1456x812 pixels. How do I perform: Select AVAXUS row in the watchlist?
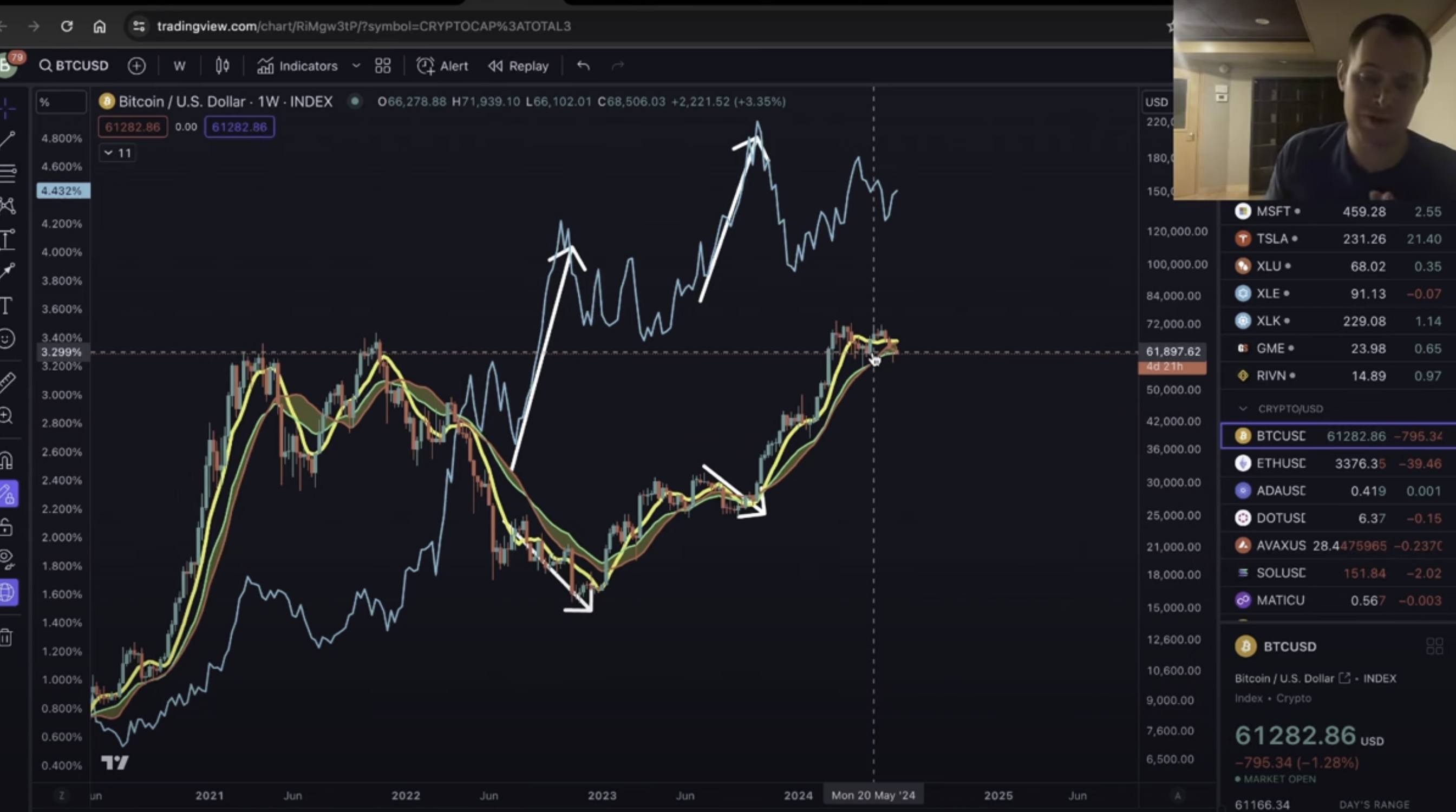(x=1338, y=545)
